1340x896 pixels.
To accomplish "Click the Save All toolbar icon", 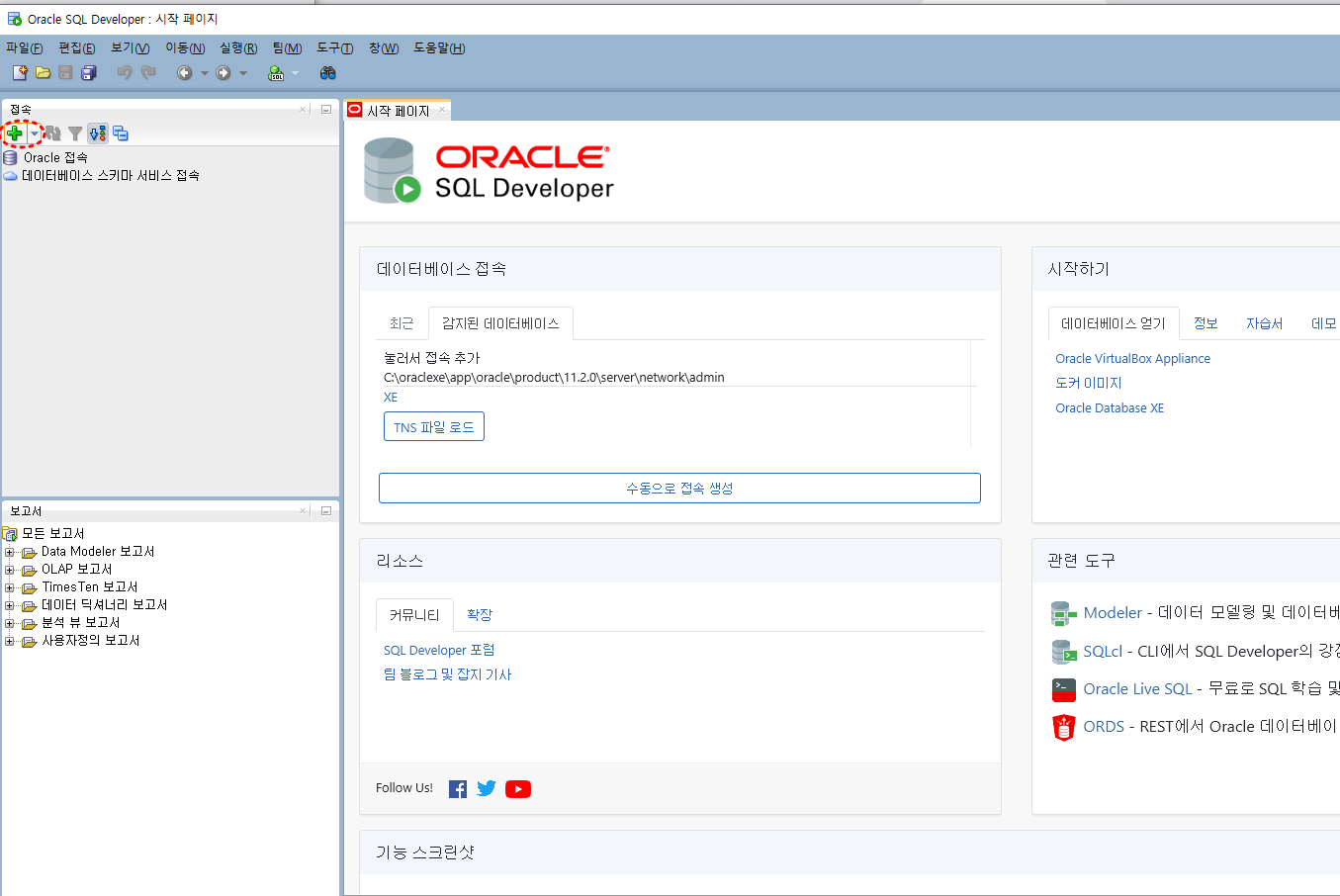I will (89, 72).
